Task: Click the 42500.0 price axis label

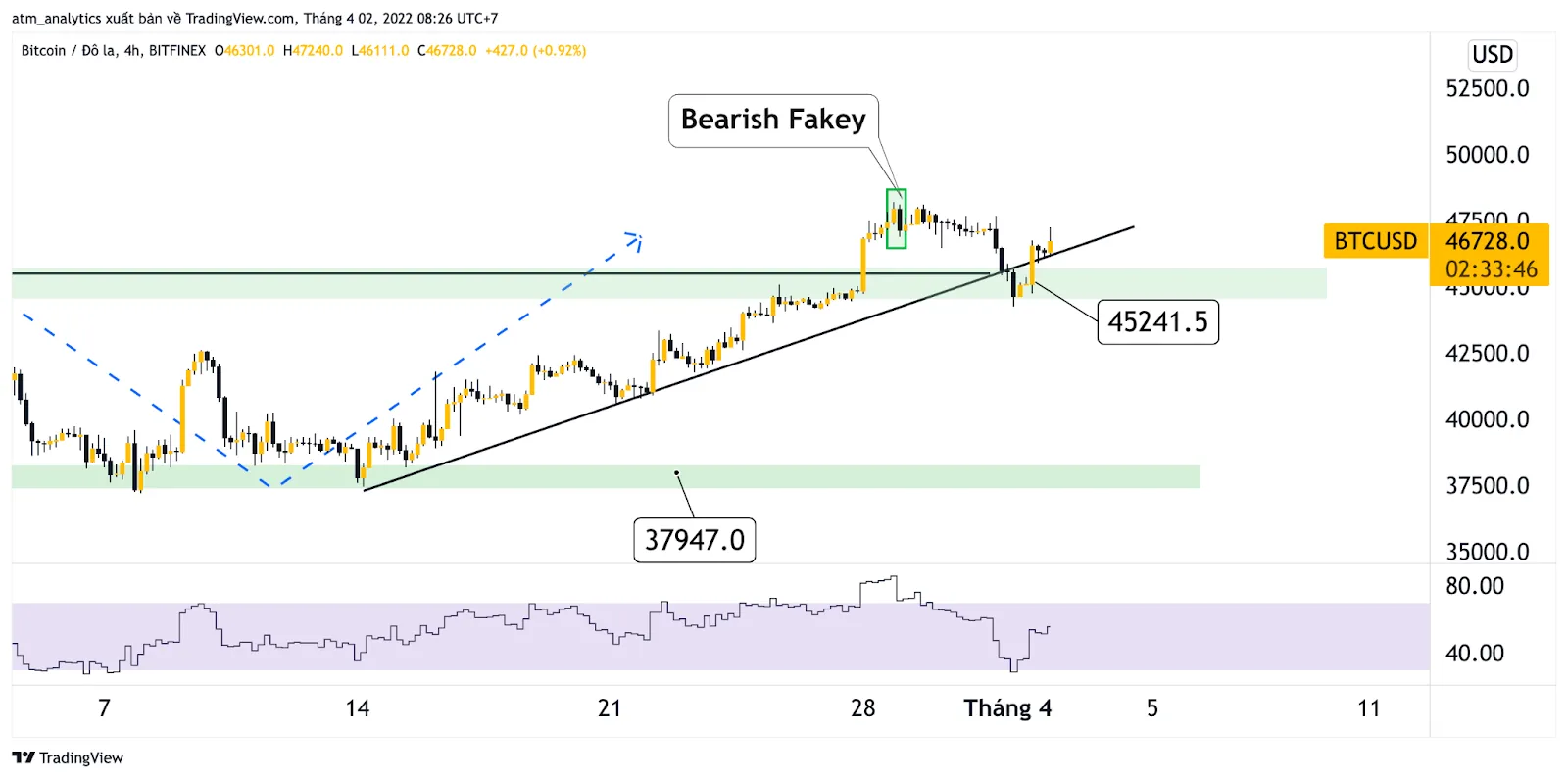Action: point(1488,354)
